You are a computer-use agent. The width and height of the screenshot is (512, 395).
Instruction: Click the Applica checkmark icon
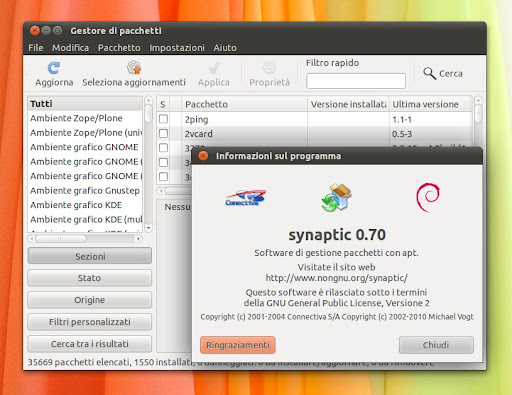214,68
